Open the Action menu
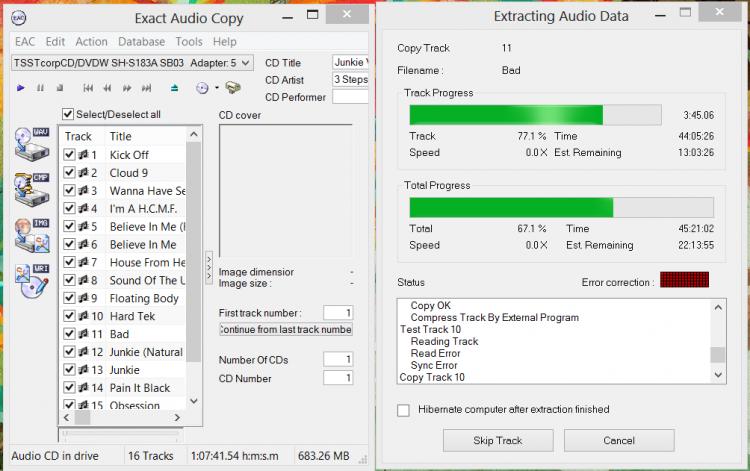 (x=91, y=42)
